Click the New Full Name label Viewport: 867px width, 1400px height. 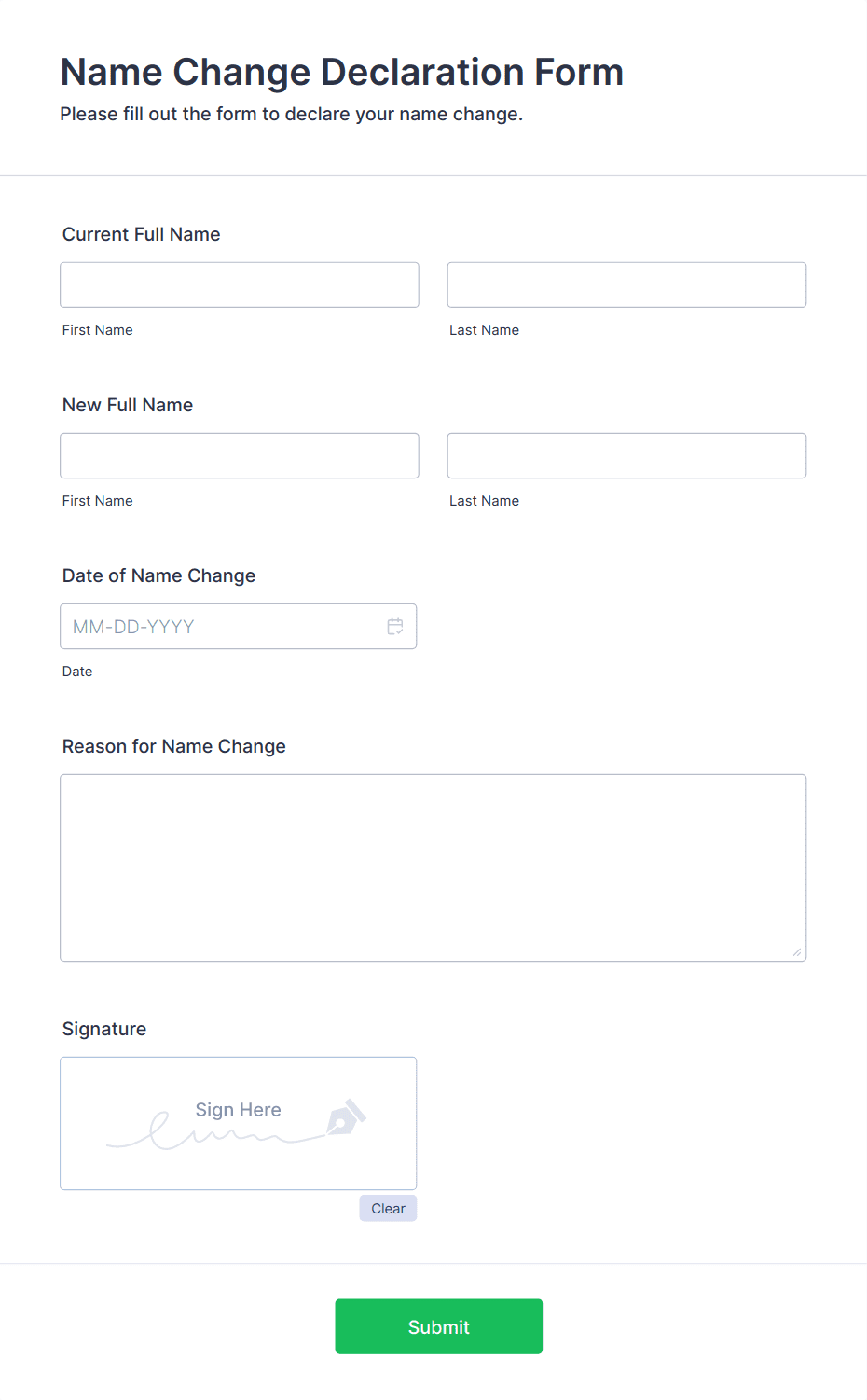pyautogui.click(x=127, y=405)
